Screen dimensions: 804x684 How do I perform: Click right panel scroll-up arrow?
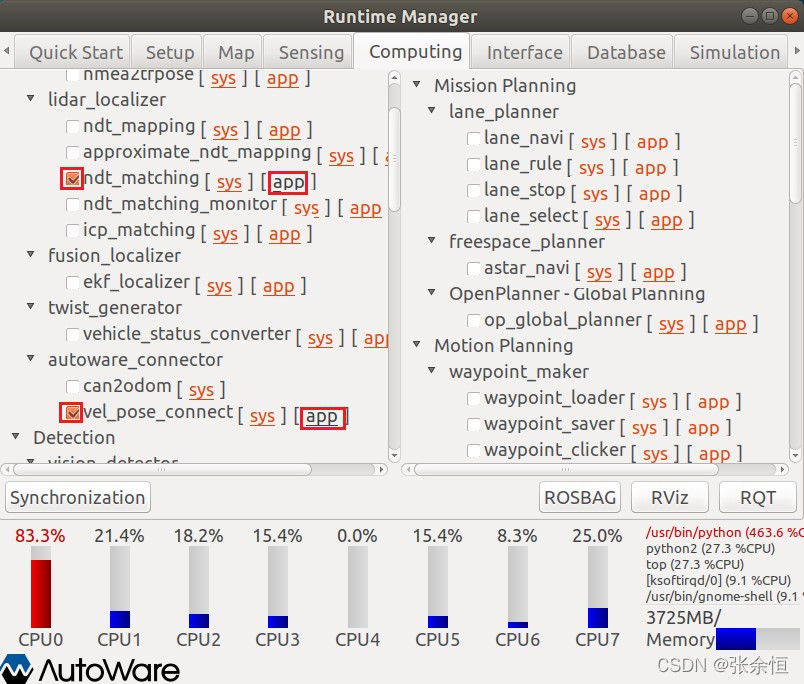tap(795, 77)
